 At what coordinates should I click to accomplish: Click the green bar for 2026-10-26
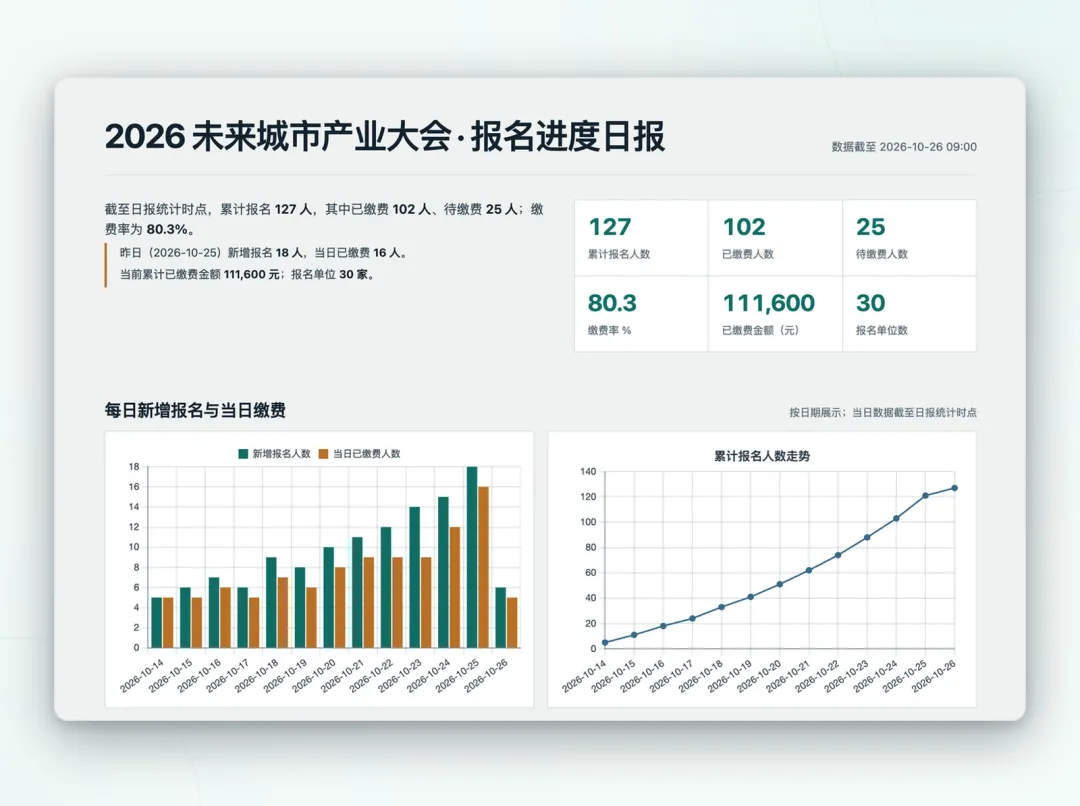click(501, 618)
